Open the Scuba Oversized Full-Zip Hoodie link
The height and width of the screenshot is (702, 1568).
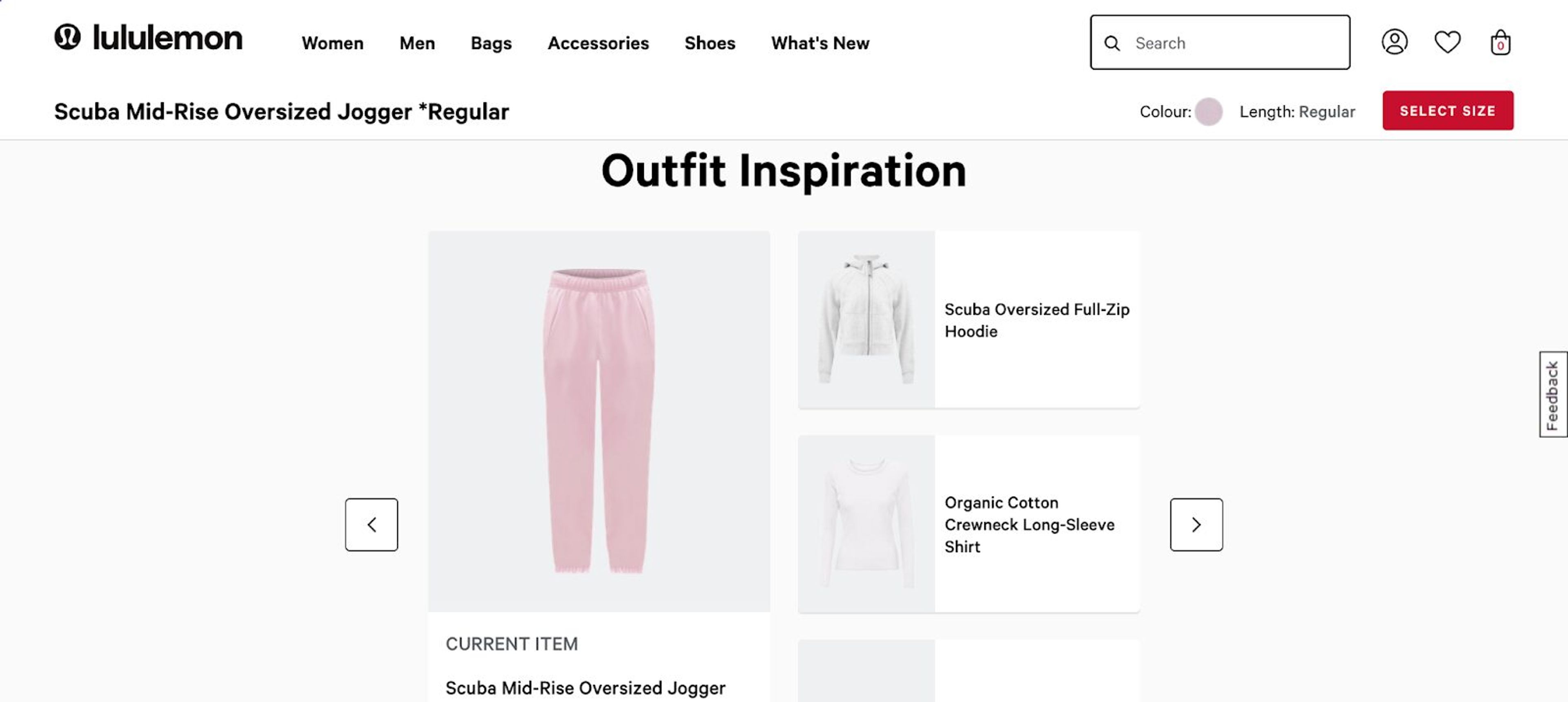pyautogui.click(x=1037, y=320)
